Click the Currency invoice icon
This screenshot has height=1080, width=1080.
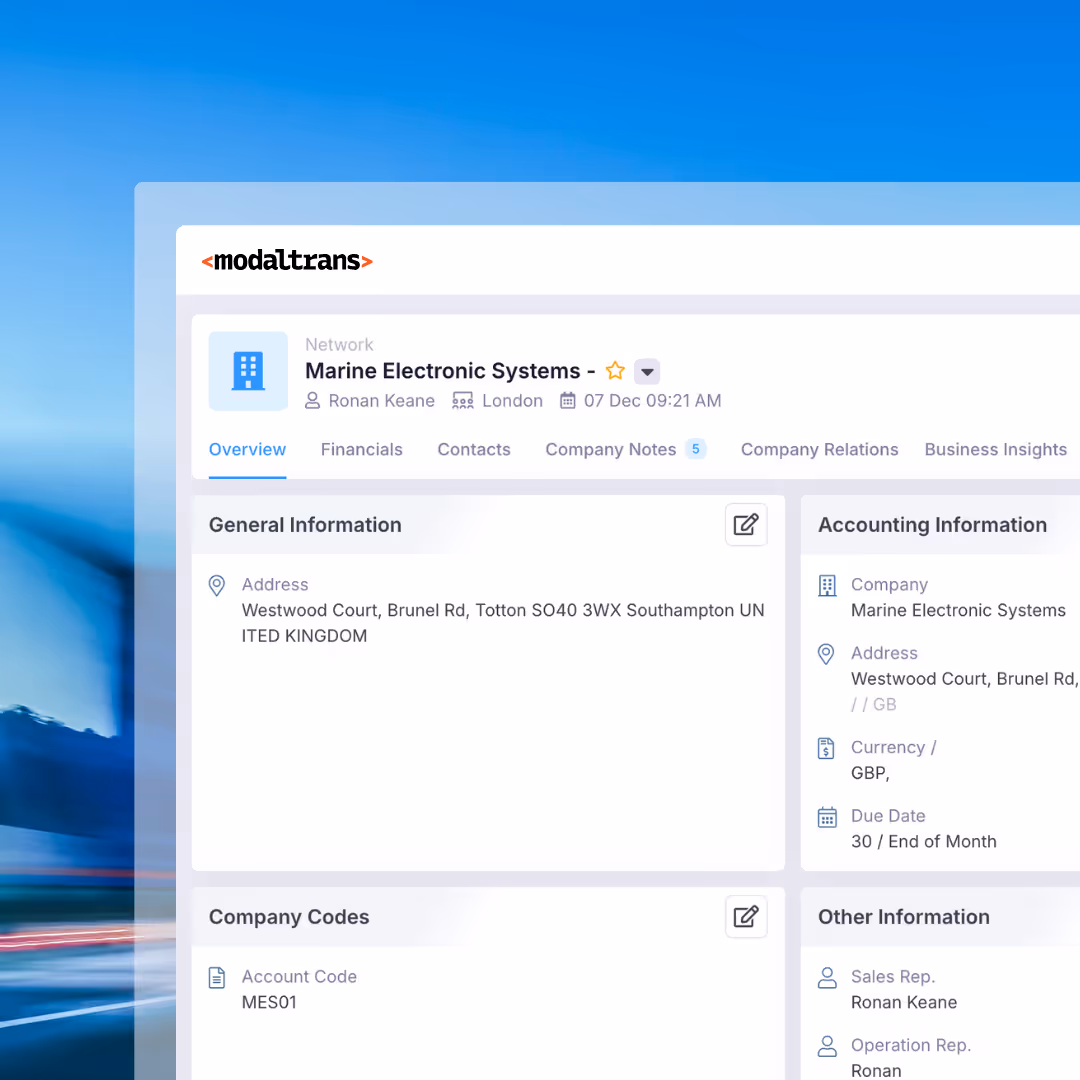(x=826, y=748)
